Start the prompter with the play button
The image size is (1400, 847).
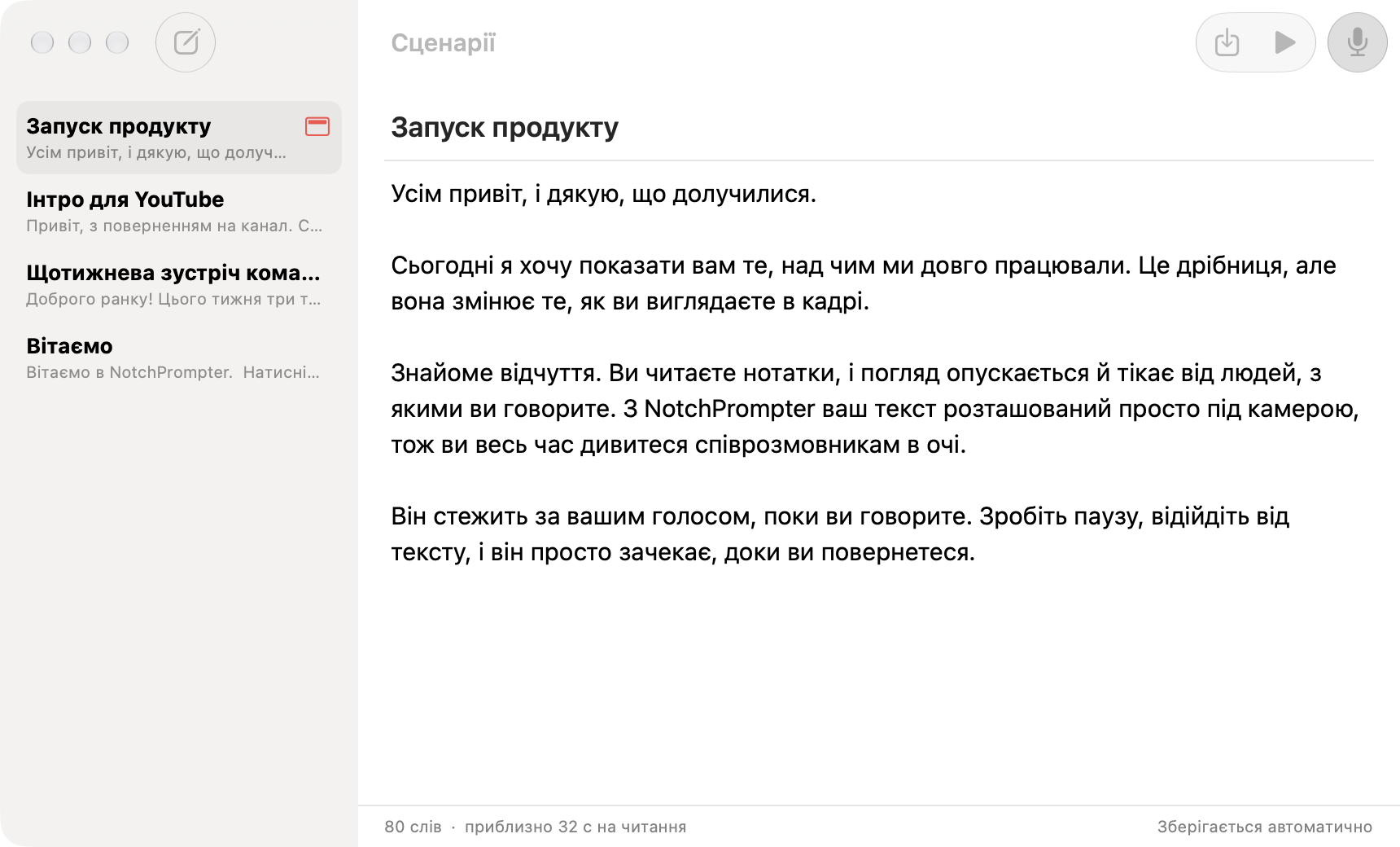pos(1285,42)
